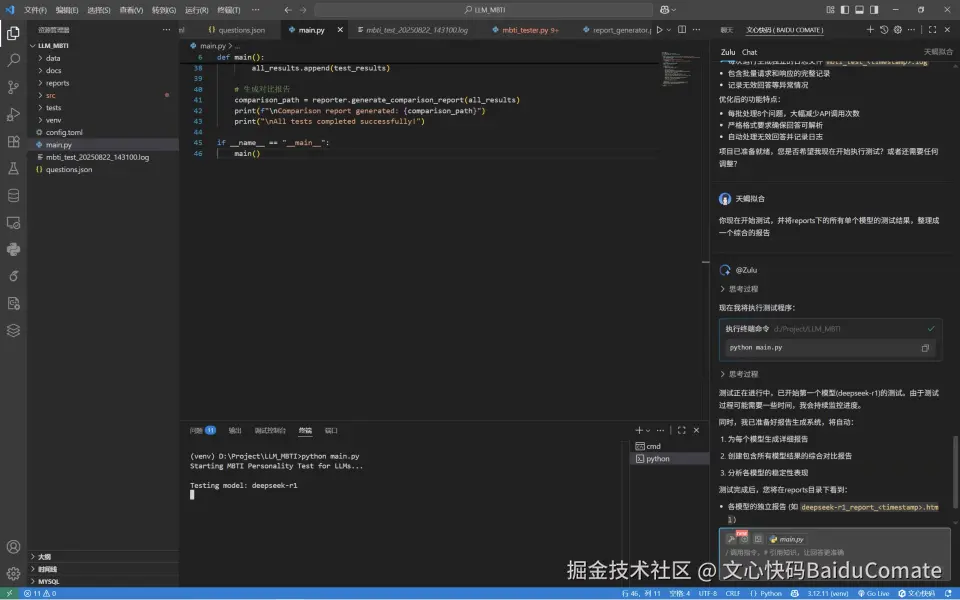Toggle the secondary sidebar layout button
The height and width of the screenshot is (600, 960).
pyautogui.click(x=873, y=9)
